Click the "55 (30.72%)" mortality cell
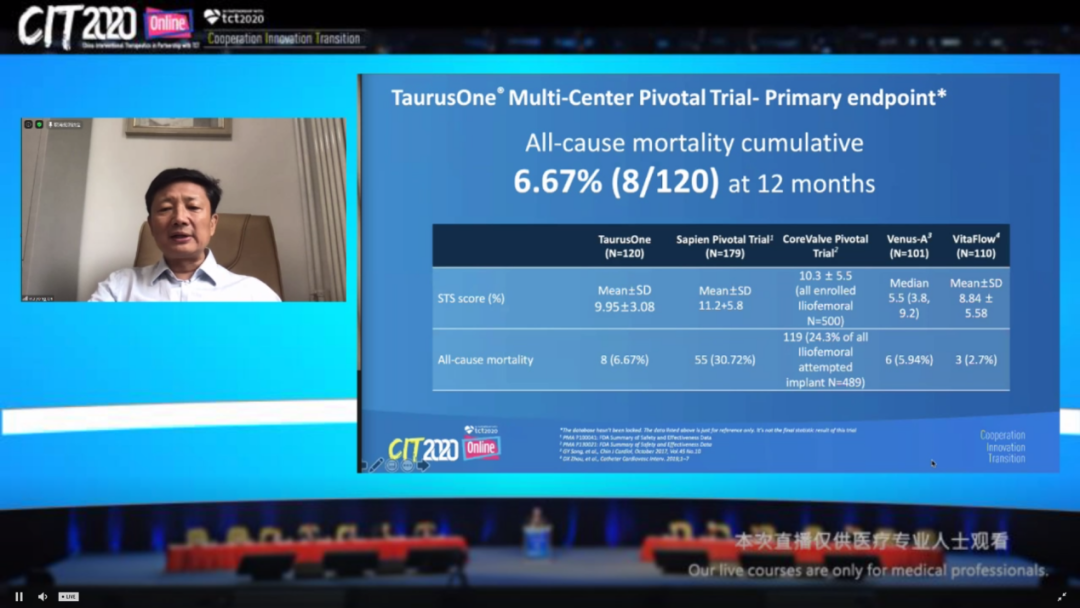 tap(725, 359)
